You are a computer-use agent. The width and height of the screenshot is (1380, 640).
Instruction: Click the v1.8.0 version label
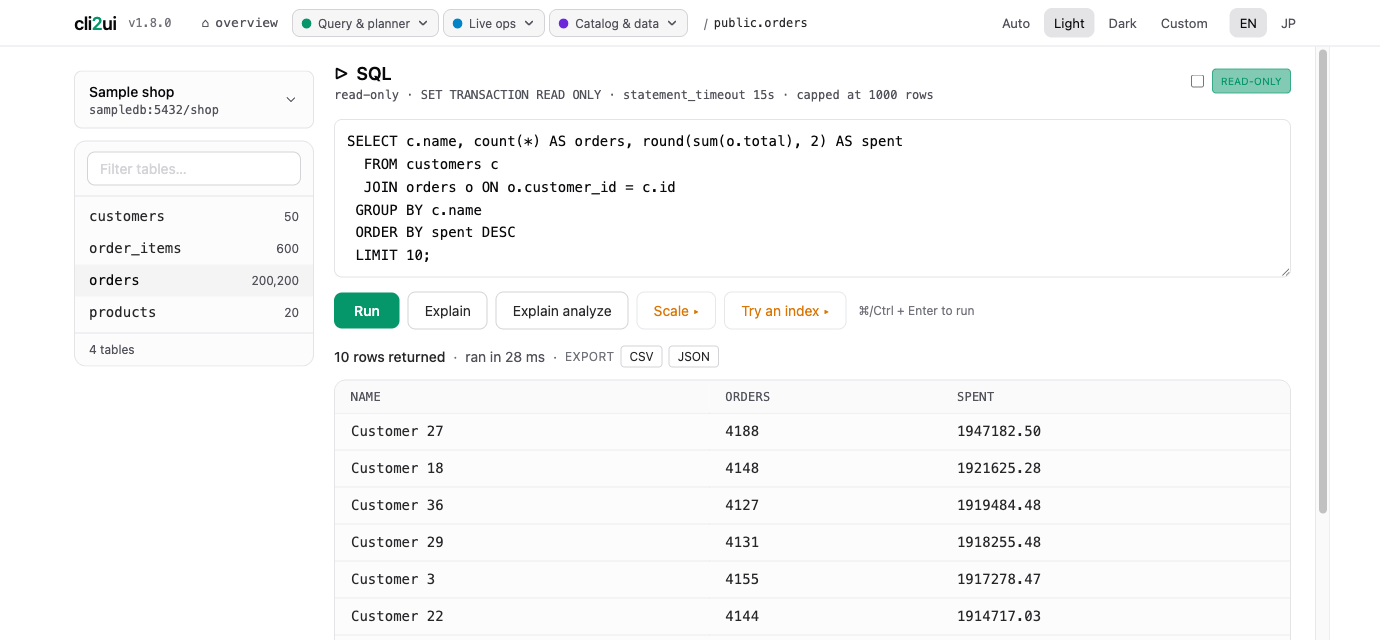(150, 23)
